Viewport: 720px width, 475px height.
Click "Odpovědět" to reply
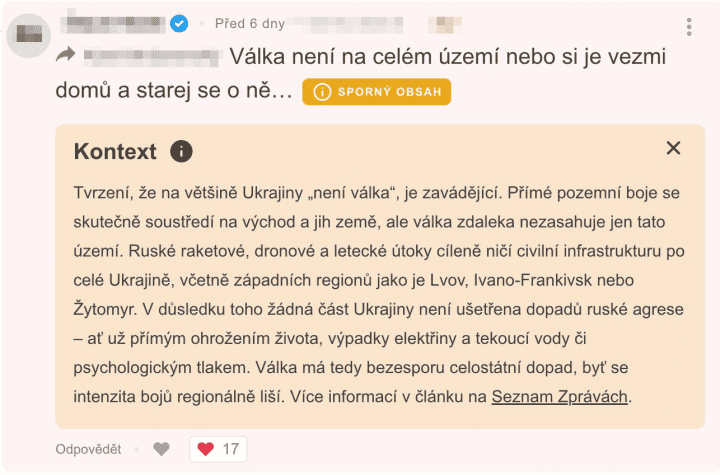[x=88, y=449]
